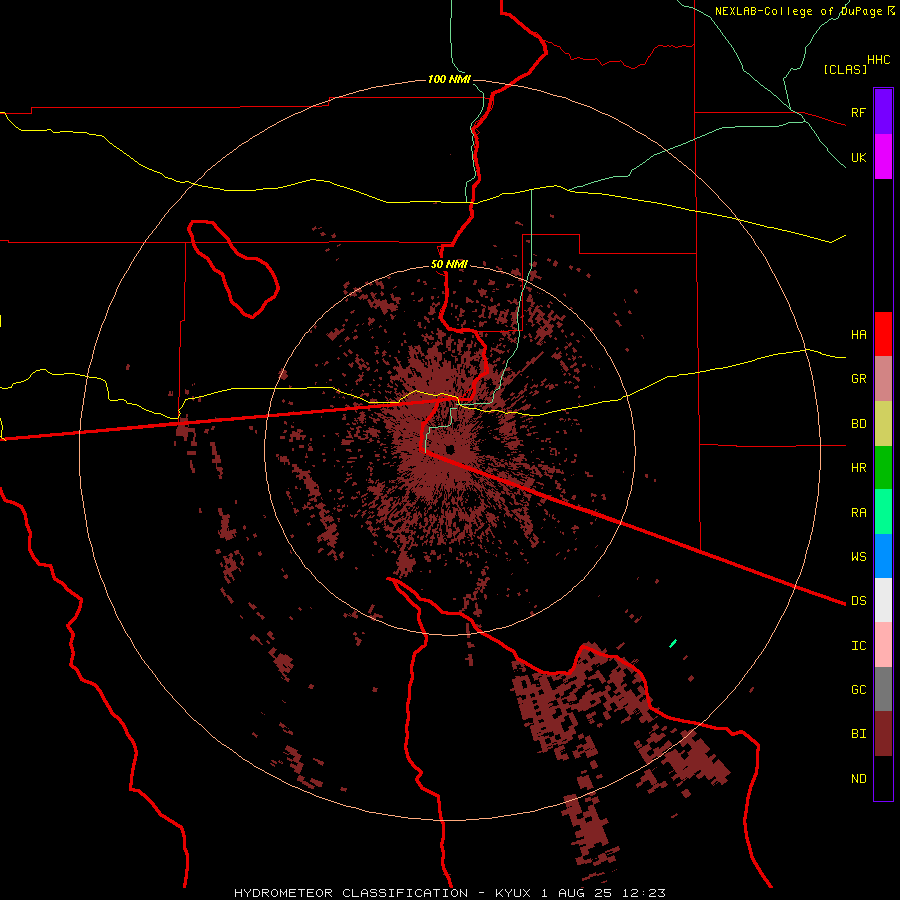900x900 pixels.
Task: Click the 12:23 timestamp in caption
Action: click(646, 893)
